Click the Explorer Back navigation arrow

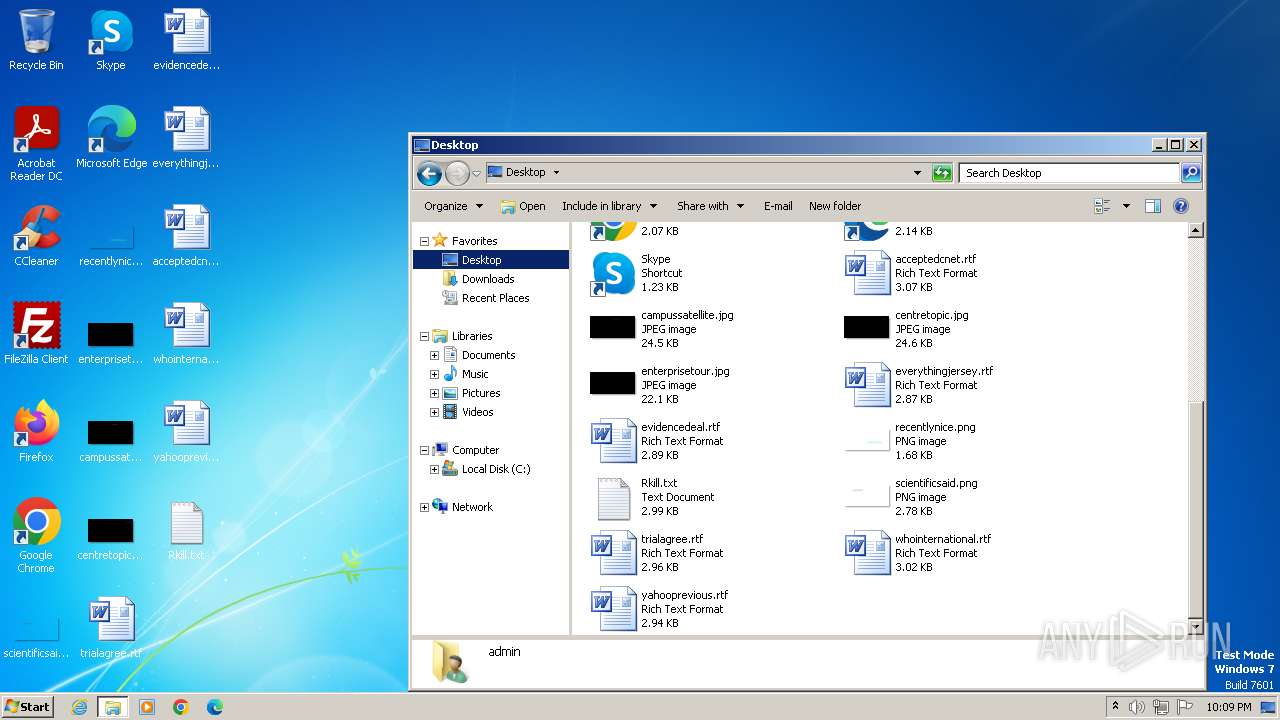429,173
